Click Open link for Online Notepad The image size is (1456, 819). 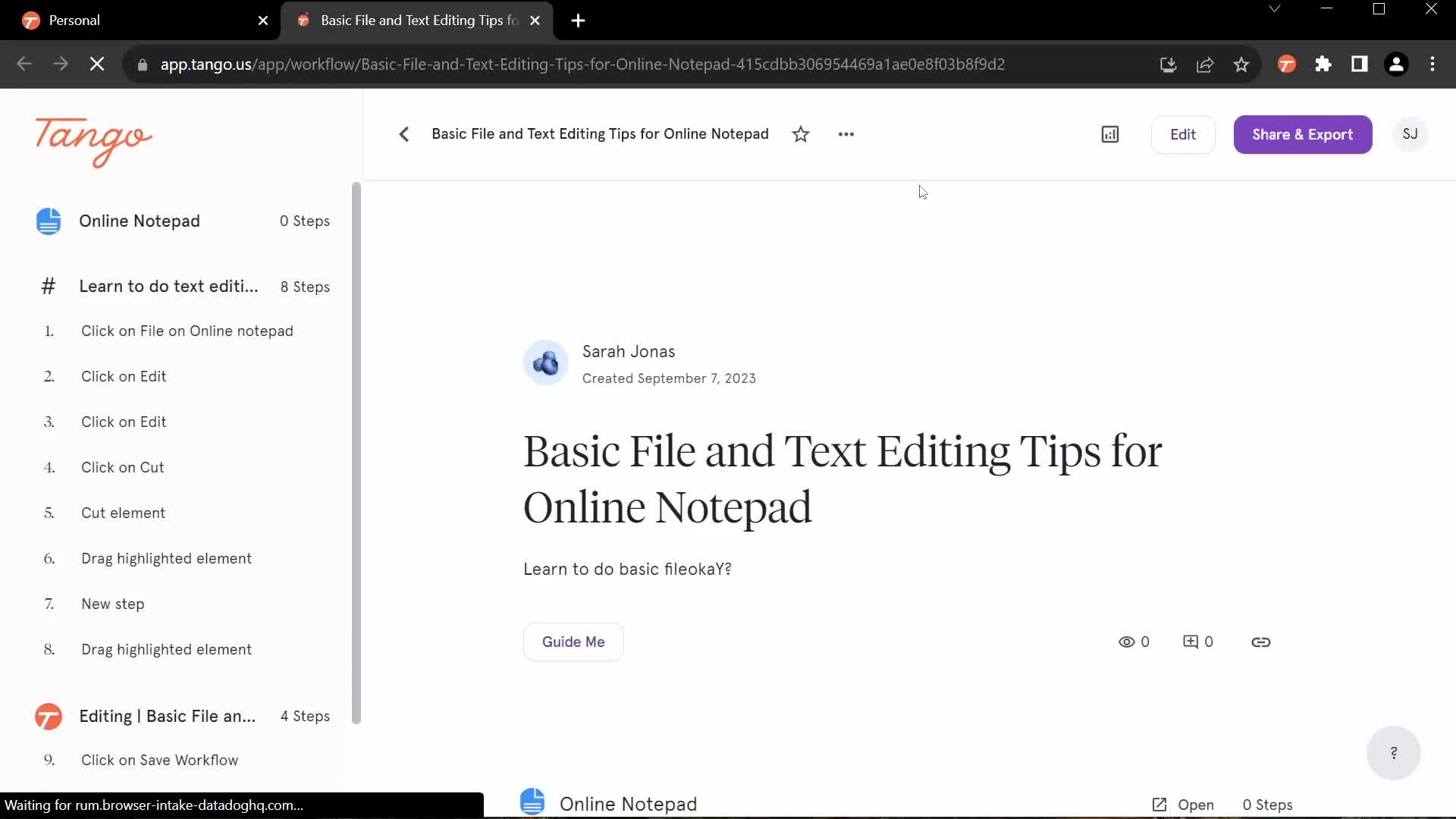click(1183, 805)
